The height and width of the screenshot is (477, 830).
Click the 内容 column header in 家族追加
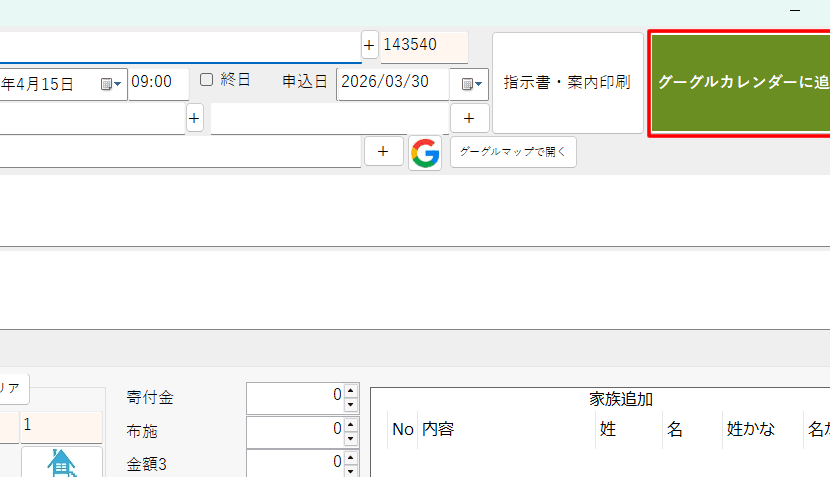click(x=438, y=429)
